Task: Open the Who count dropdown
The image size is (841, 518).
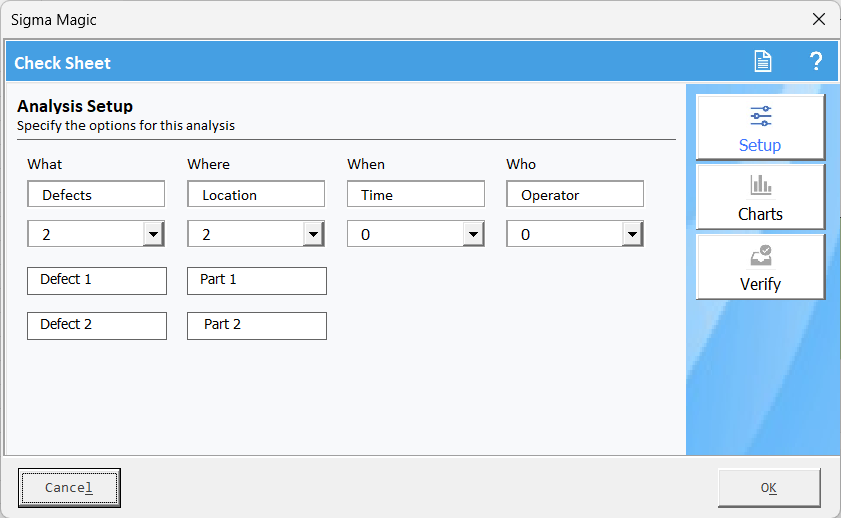Action: click(x=632, y=234)
